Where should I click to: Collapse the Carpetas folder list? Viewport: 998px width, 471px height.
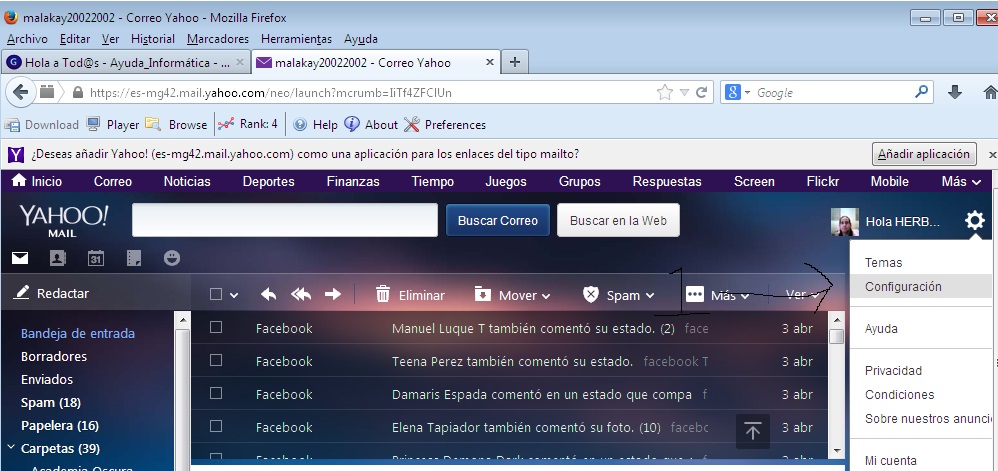11,447
